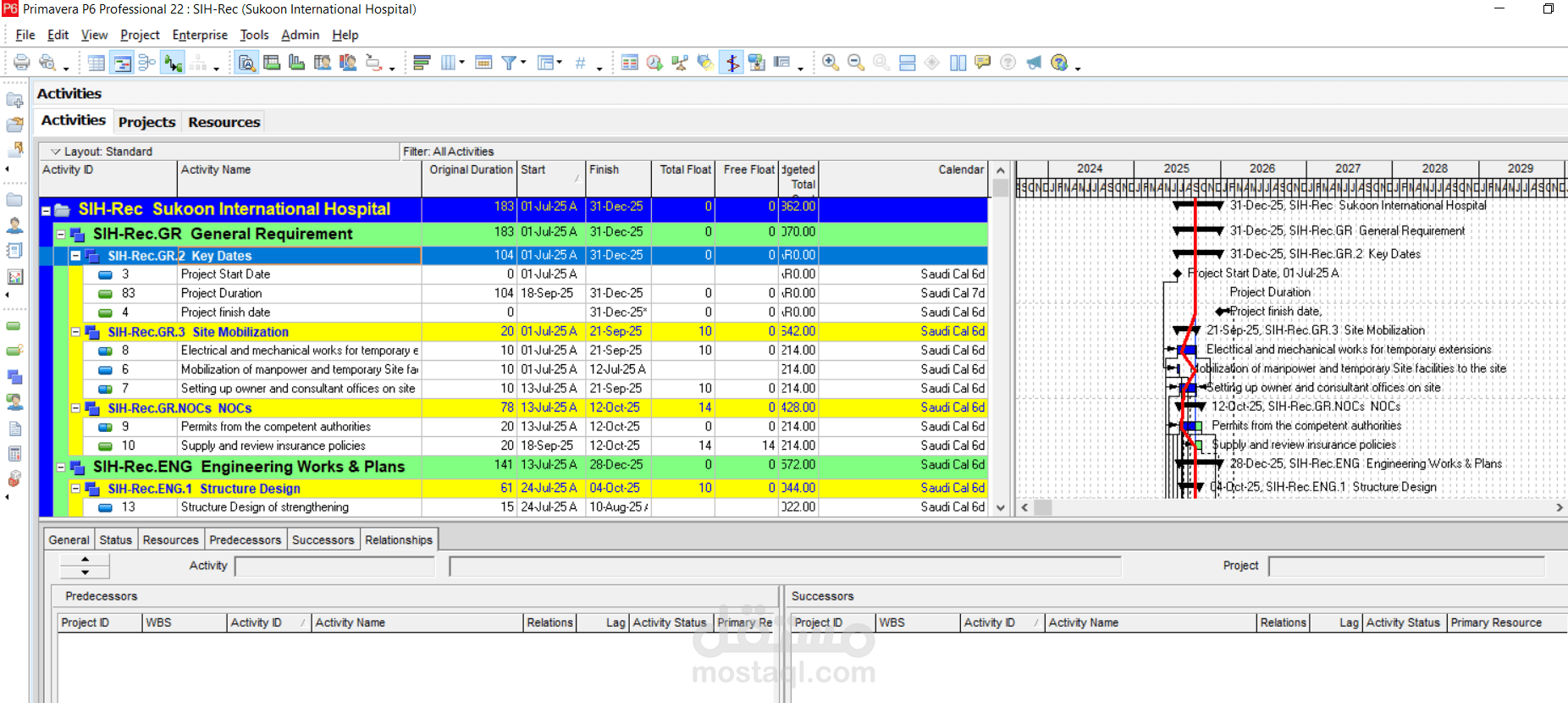Sort by the Original Duration column header
Screen dimensions: 1568x703
click(x=470, y=178)
